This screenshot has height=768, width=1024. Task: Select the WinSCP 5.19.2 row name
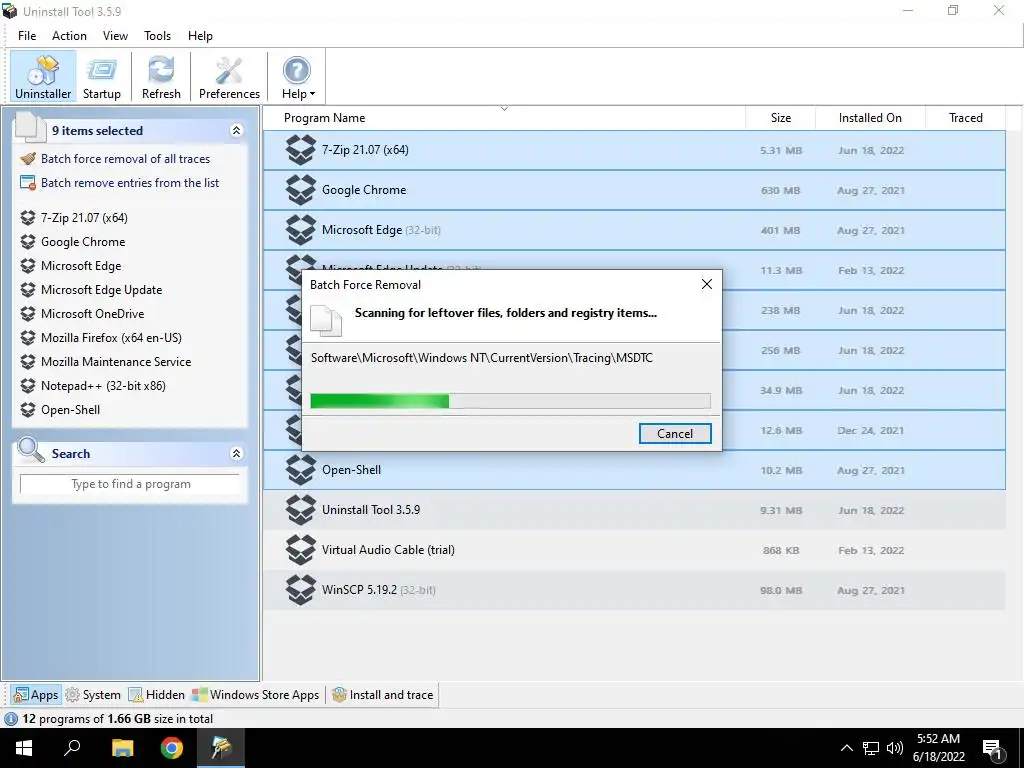359,590
